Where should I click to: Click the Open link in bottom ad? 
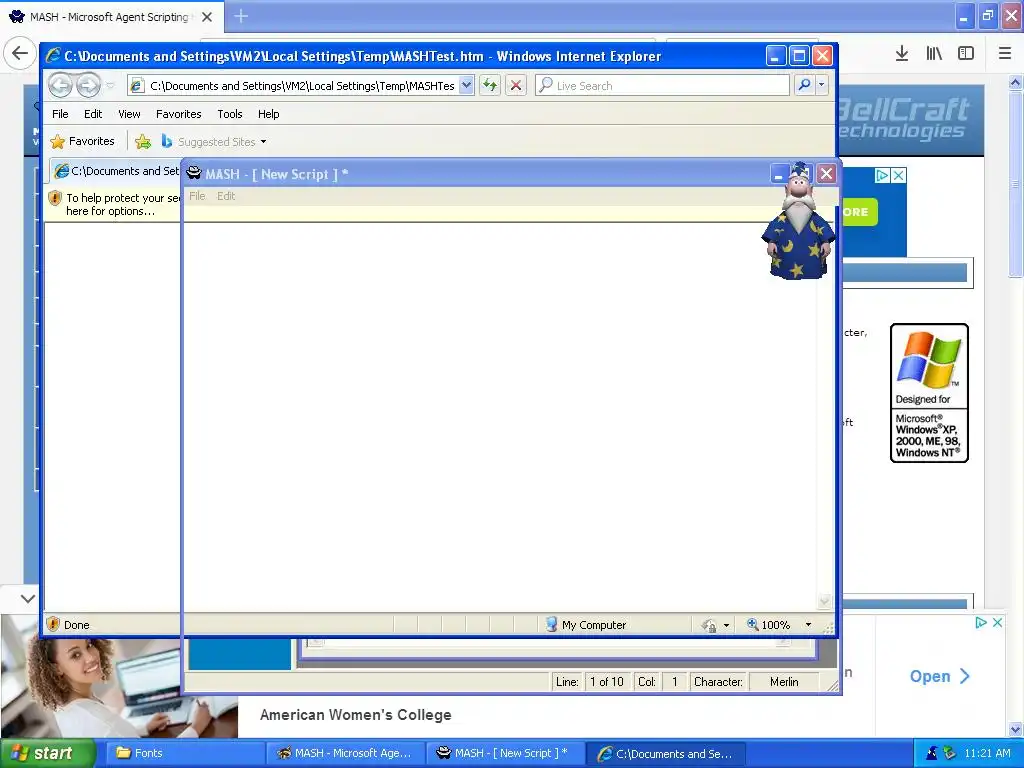coord(939,677)
